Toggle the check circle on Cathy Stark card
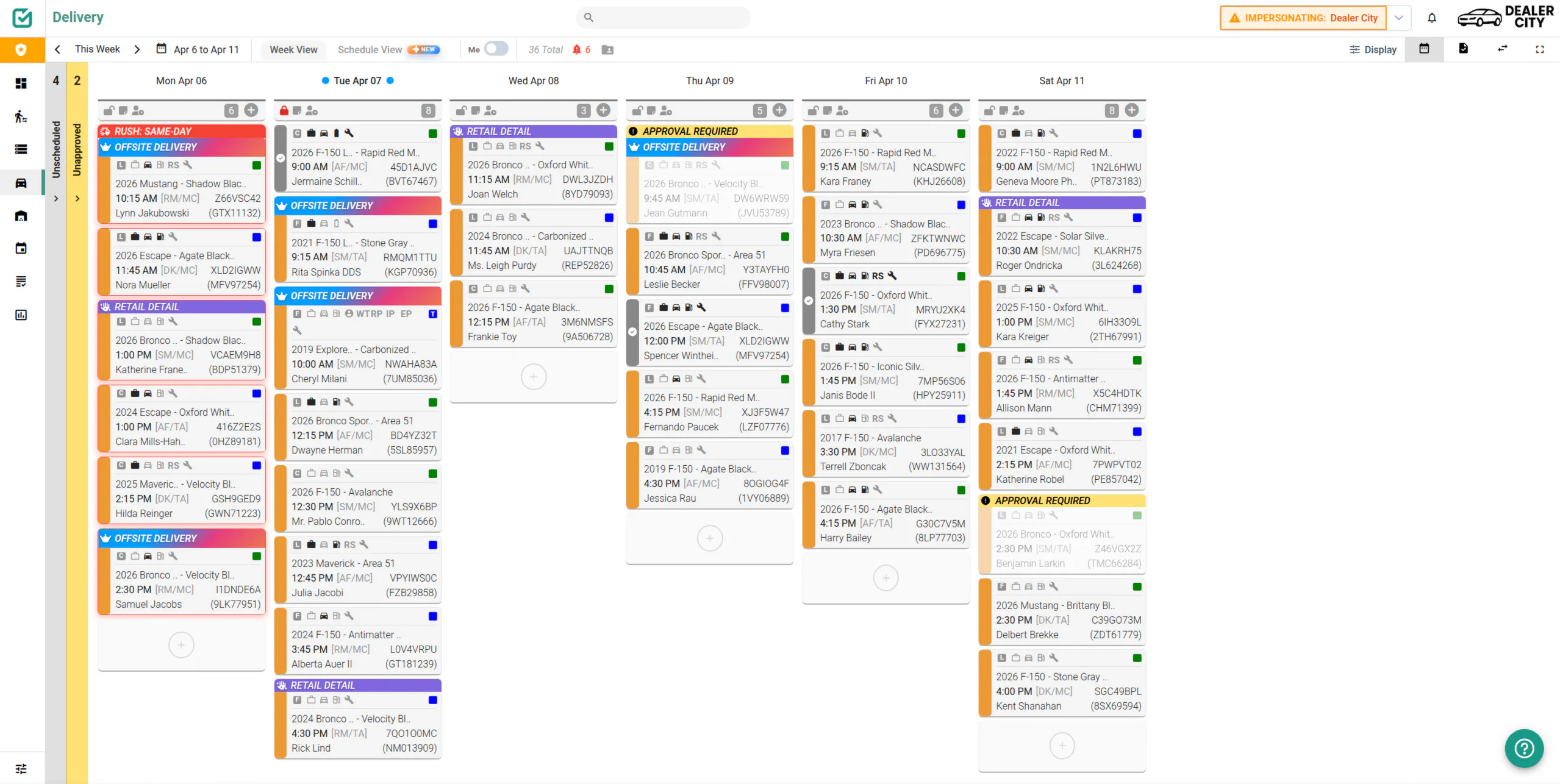 (808, 301)
